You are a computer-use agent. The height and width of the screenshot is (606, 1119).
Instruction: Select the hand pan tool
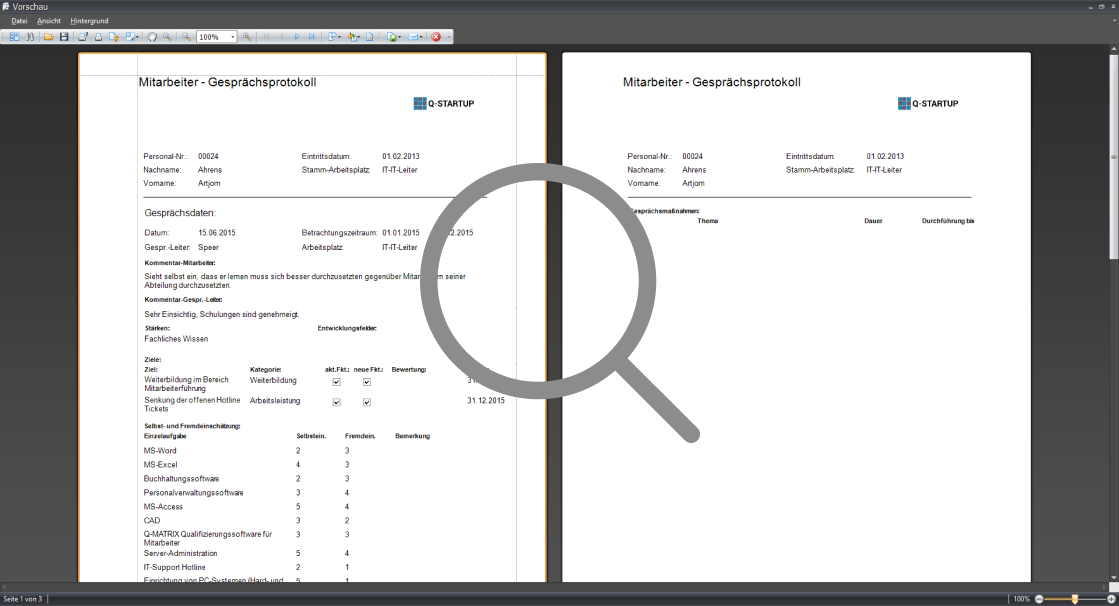[152, 37]
